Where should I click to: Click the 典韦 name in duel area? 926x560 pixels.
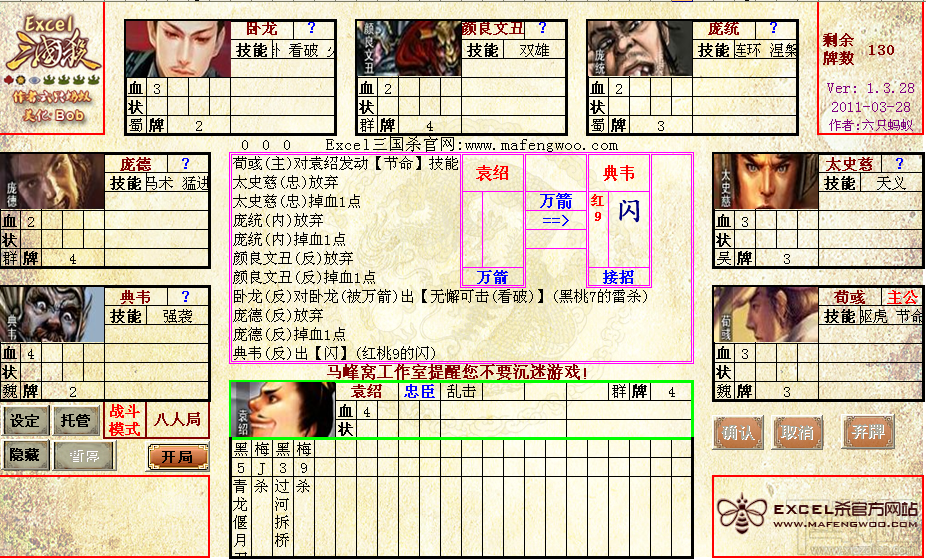coord(618,173)
